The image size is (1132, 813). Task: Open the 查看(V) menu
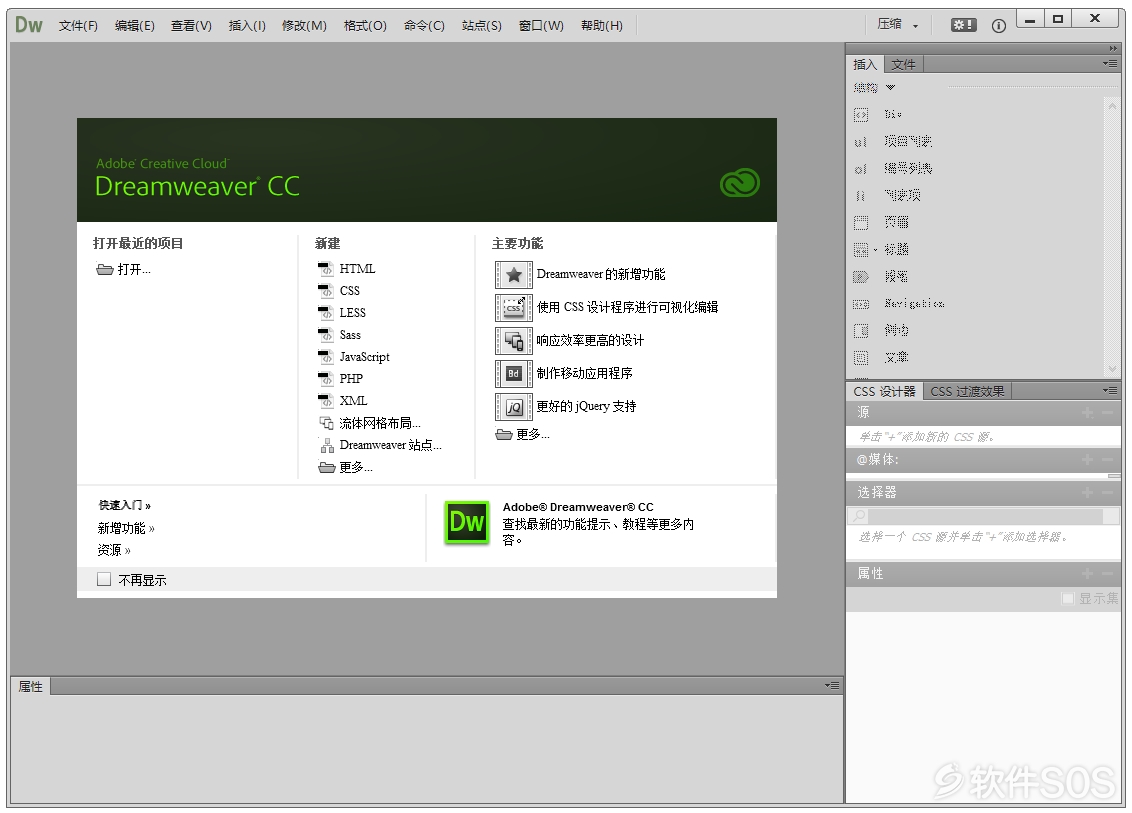point(191,25)
